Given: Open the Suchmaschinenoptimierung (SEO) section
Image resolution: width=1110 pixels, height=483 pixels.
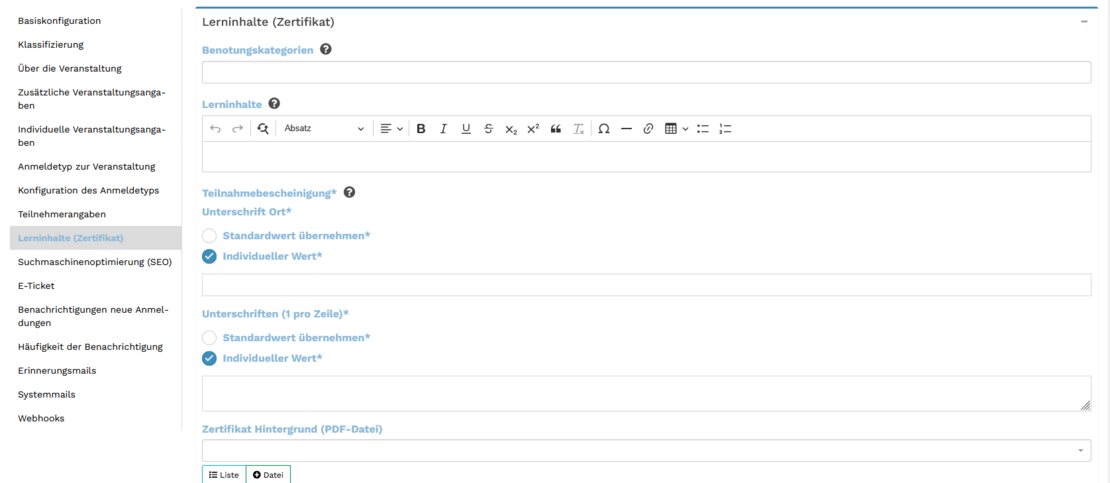Looking at the screenshot, I should coord(95,262).
